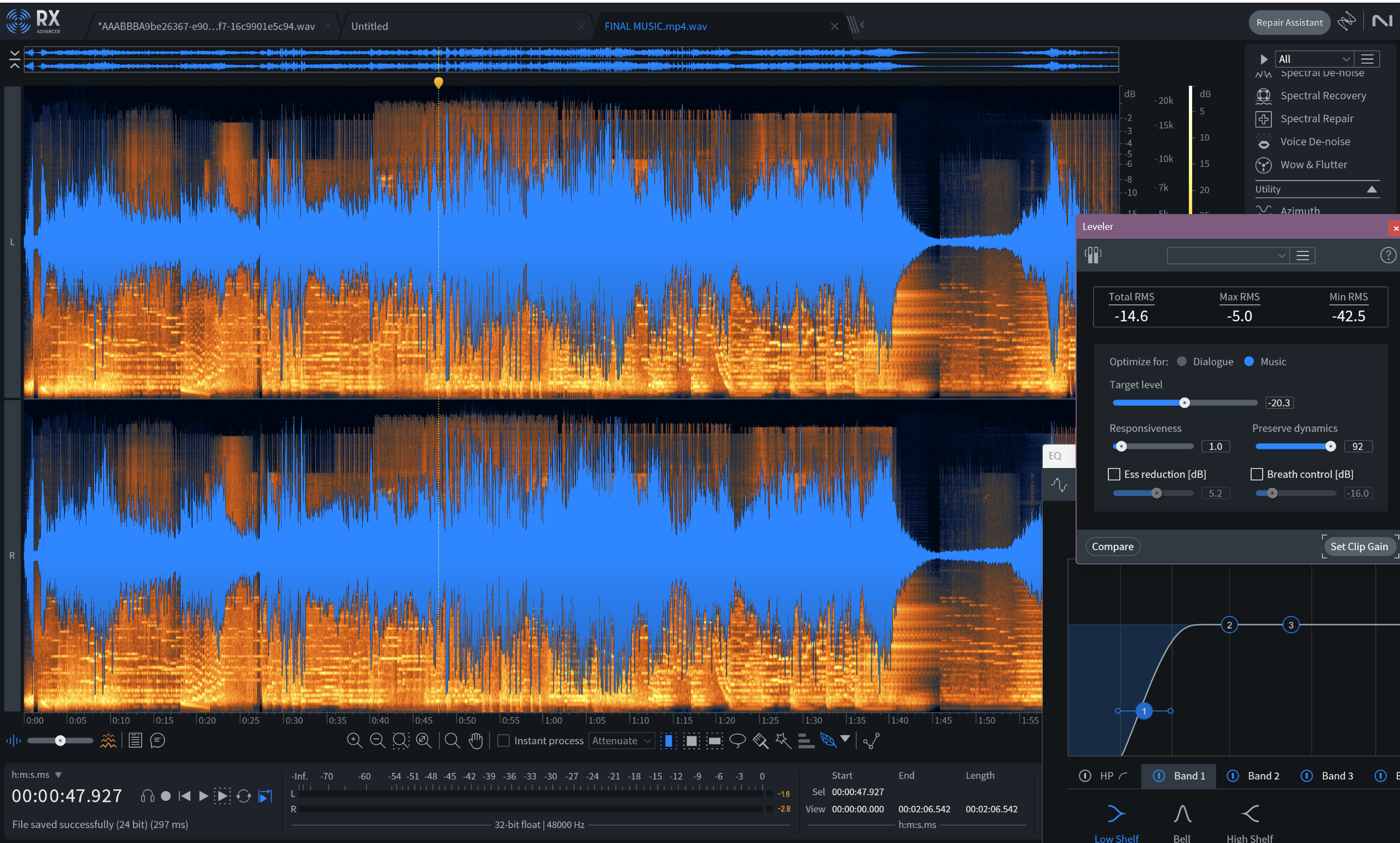The image size is (1400, 843).
Task: Select the AAABBBA9be26367 wav file tab
Action: pos(206,26)
